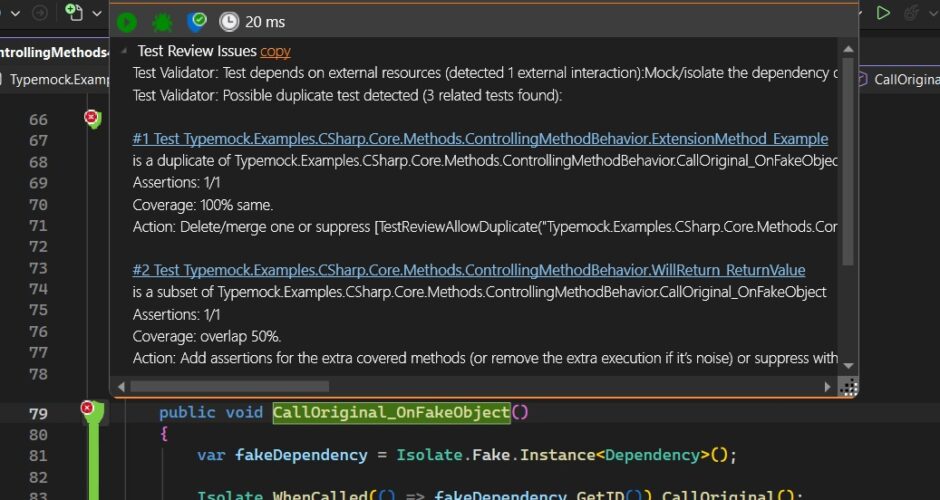Click the popup vertical scrollbar thumb
940x500 pixels.
coord(848,161)
